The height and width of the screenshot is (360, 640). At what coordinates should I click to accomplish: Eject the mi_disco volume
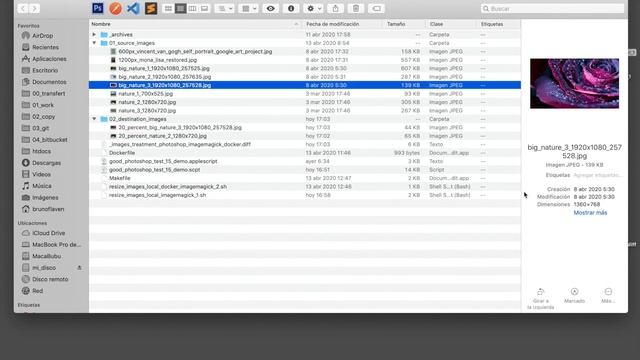(x=80, y=268)
